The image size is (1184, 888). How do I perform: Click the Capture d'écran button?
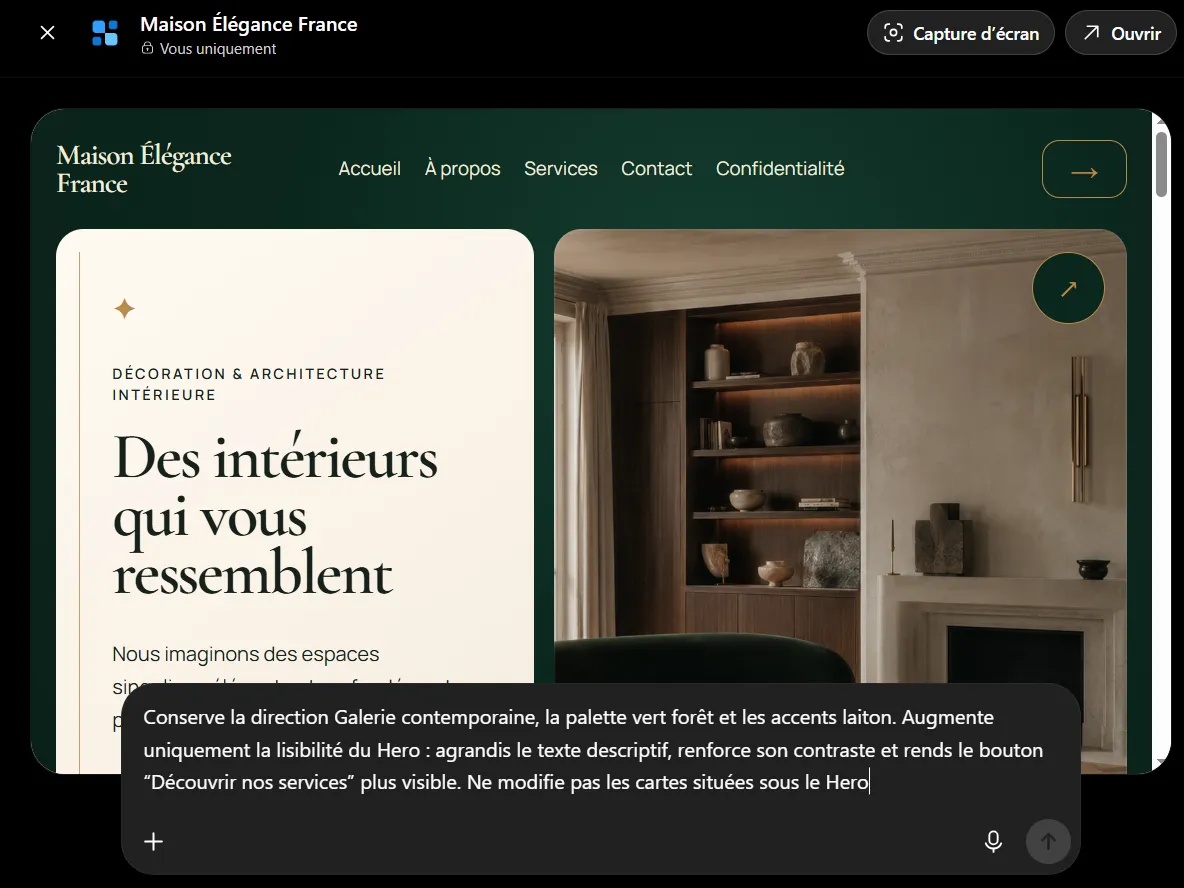click(x=960, y=33)
